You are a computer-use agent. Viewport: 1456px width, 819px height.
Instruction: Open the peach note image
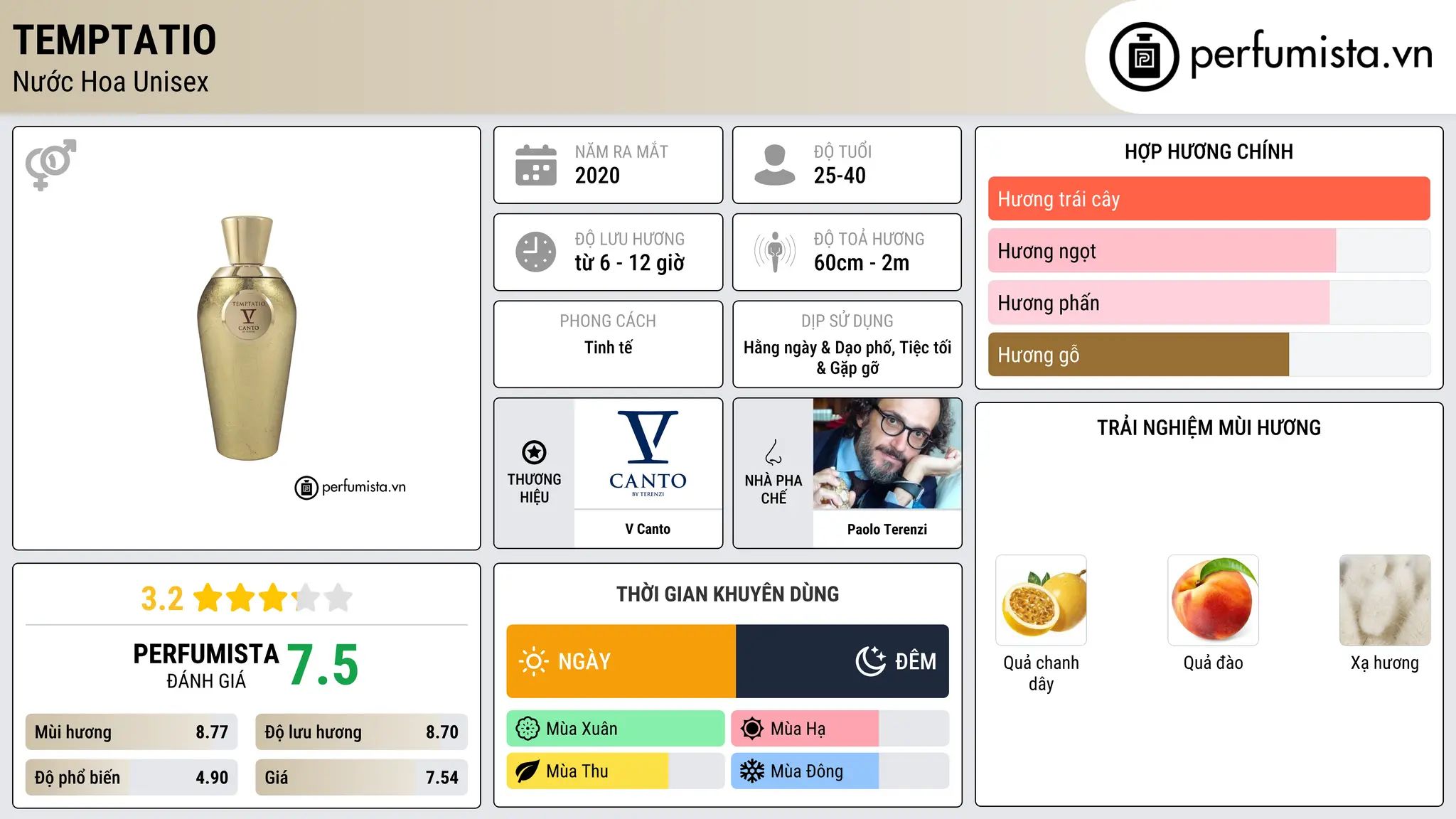tap(1213, 600)
